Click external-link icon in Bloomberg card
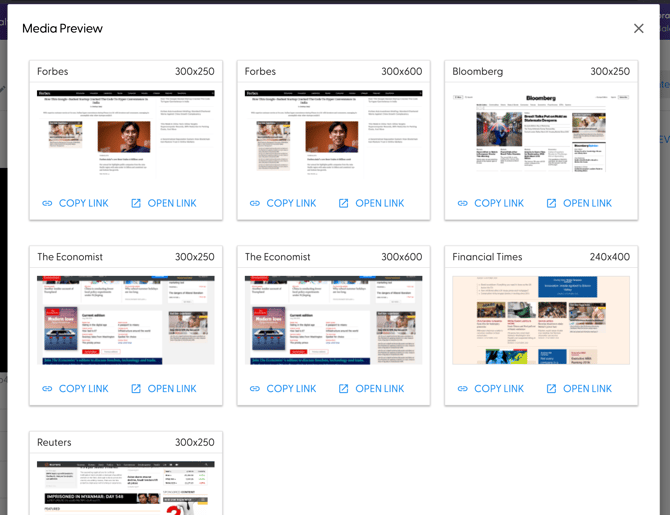 (551, 203)
